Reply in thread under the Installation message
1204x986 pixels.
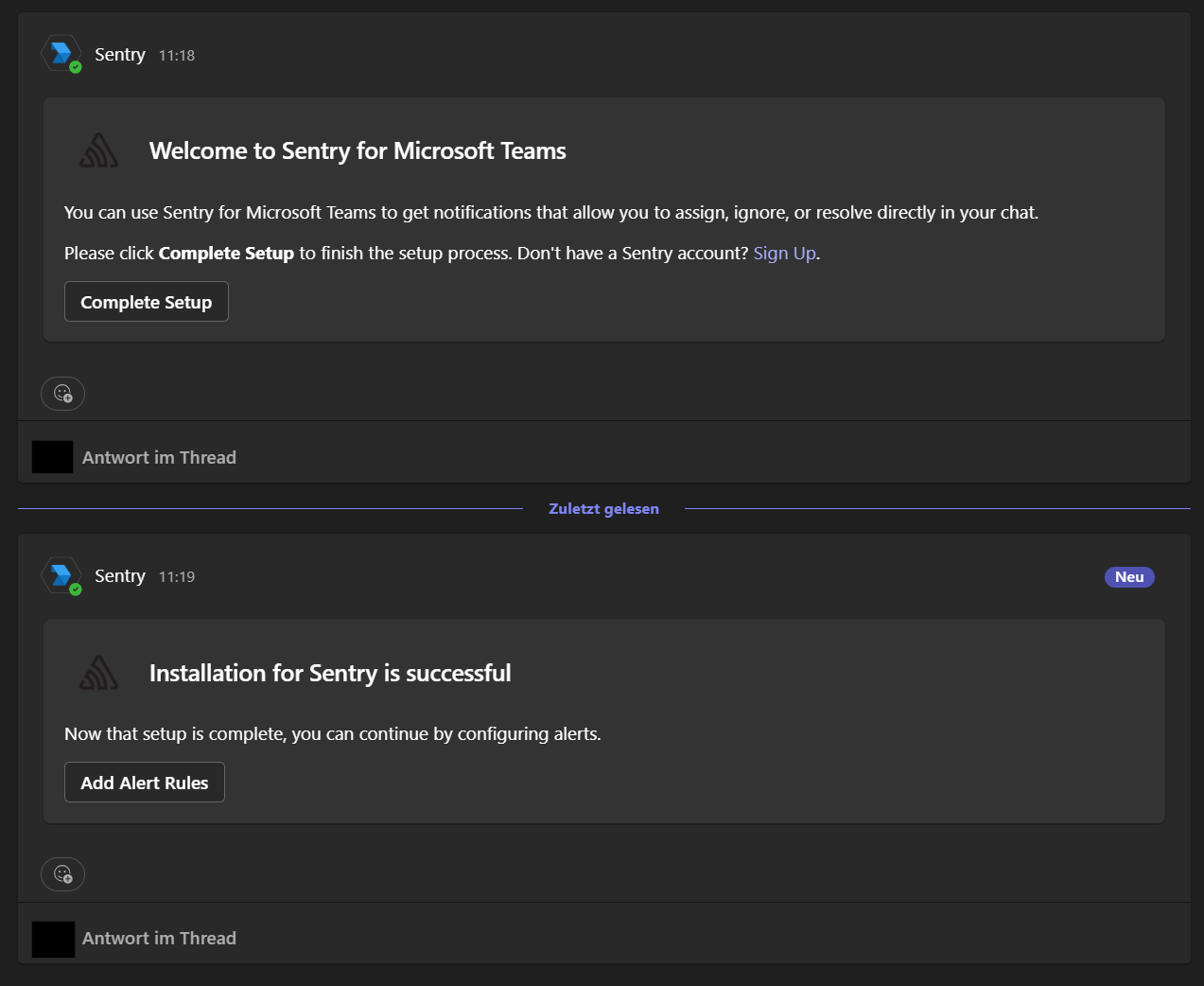point(159,938)
